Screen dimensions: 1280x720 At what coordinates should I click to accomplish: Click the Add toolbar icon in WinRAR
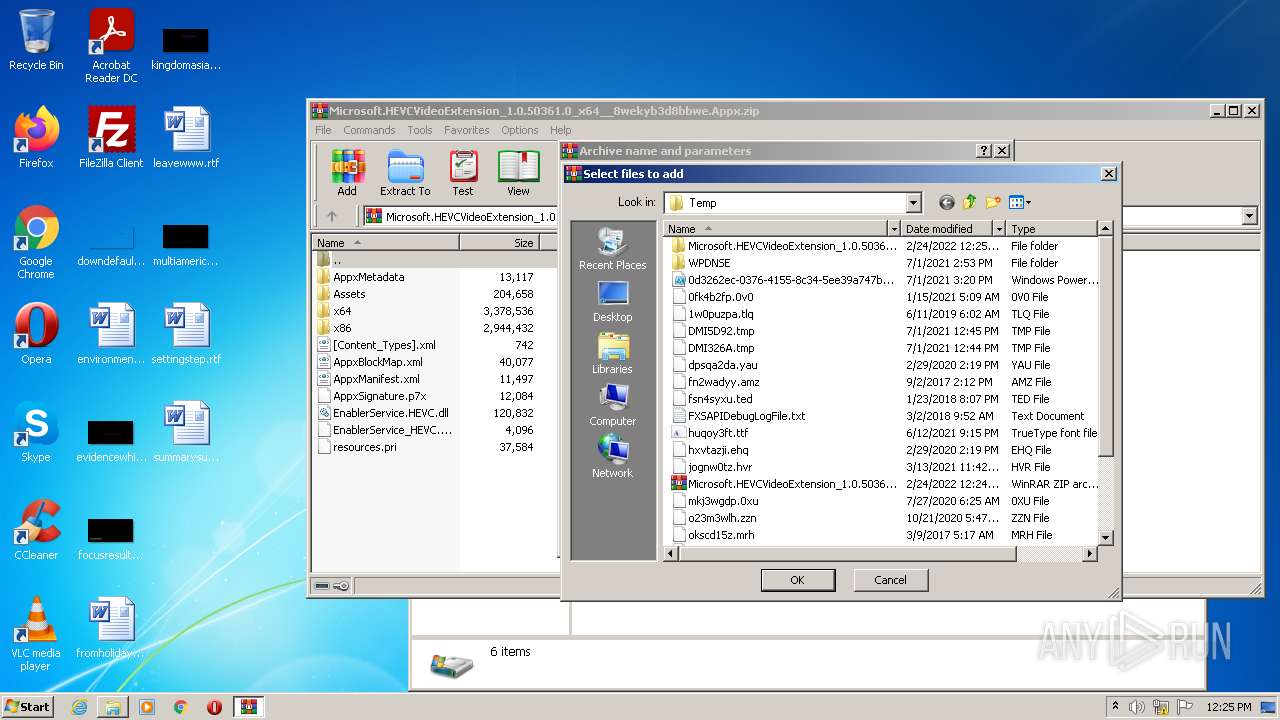click(347, 173)
